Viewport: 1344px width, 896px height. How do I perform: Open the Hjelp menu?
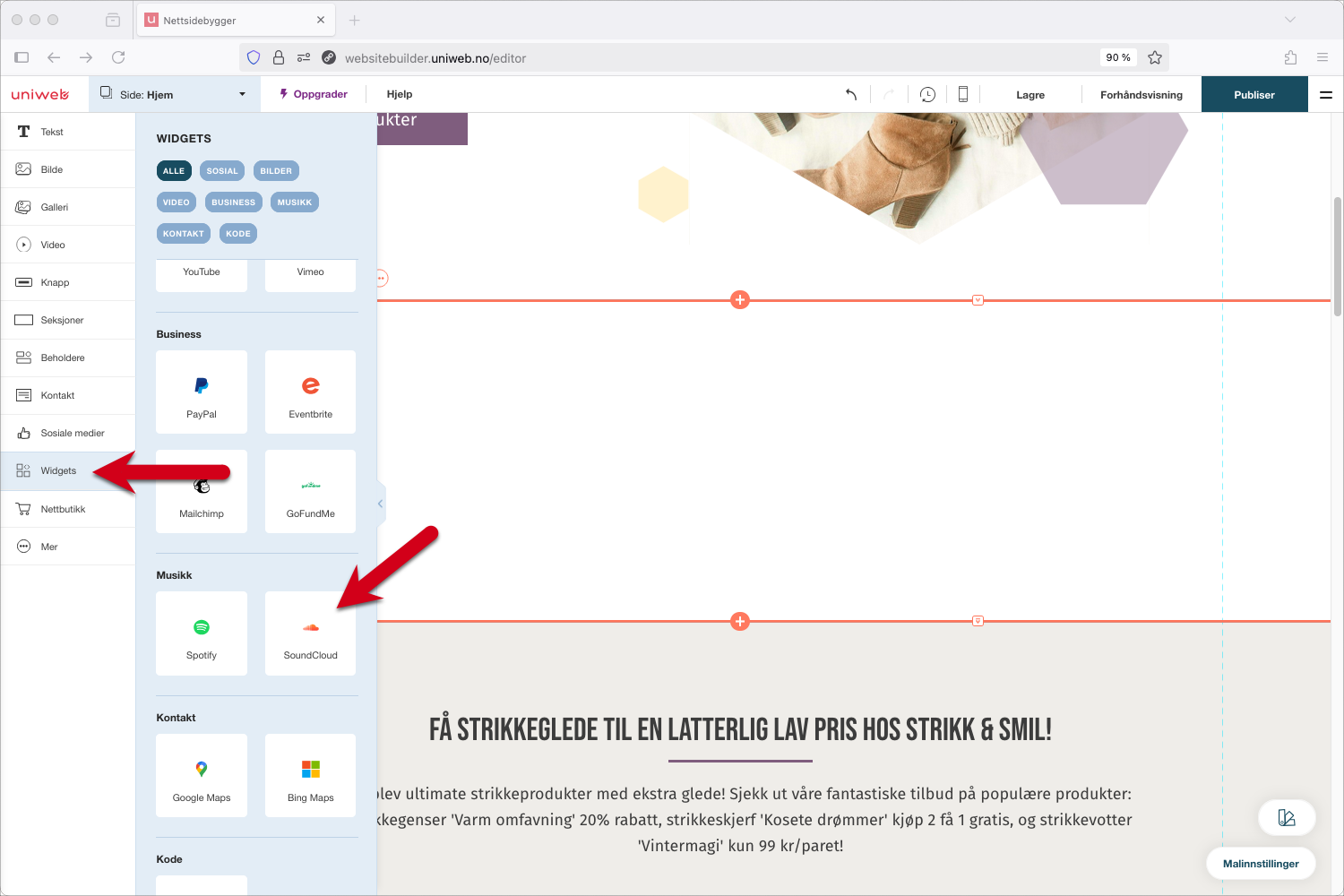click(400, 94)
